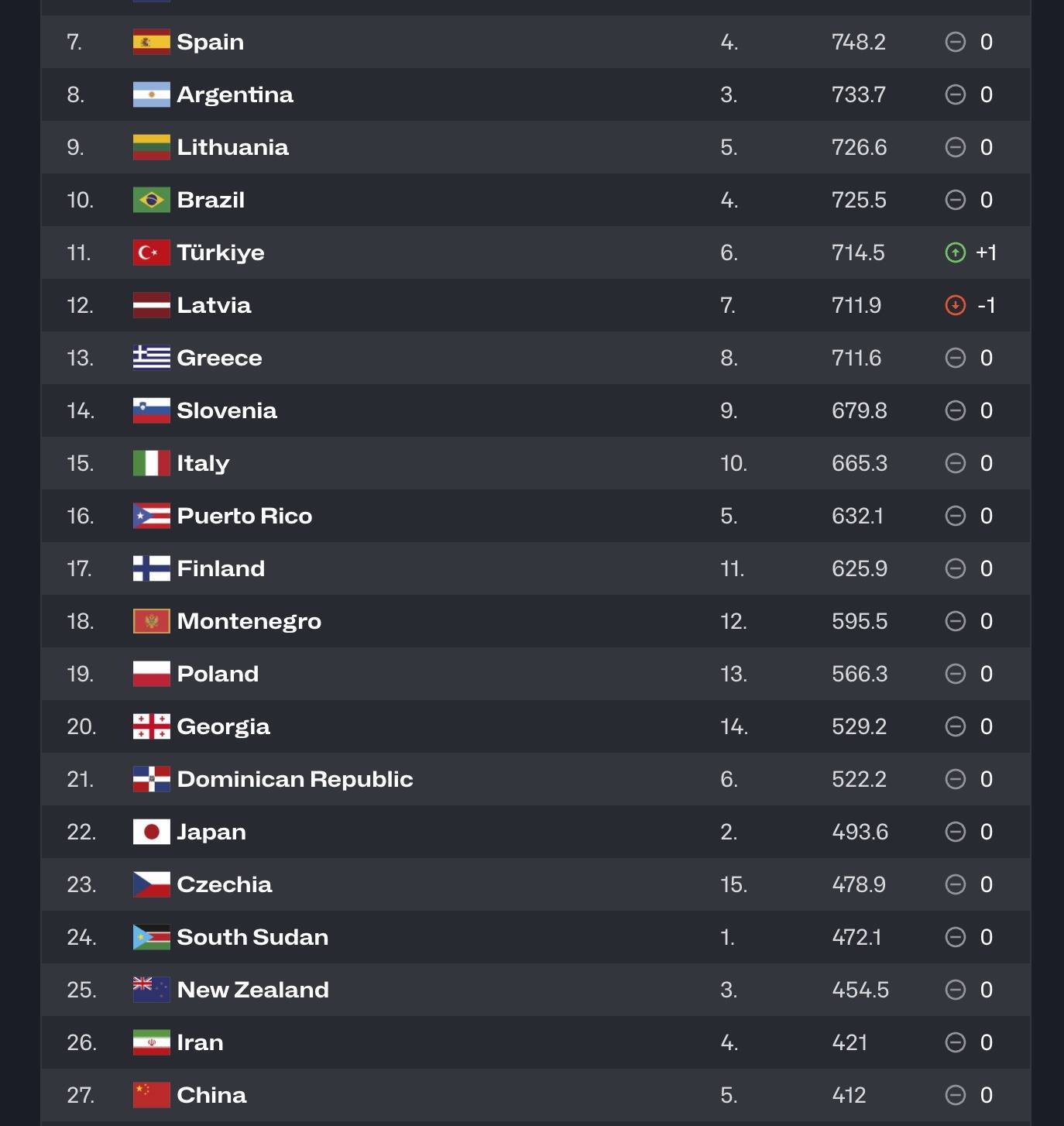Select the Iran ranking row number 26
Image resolution: width=1064 pixels, height=1126 pixels.
pyautogui.click(x=81, y=1042)
